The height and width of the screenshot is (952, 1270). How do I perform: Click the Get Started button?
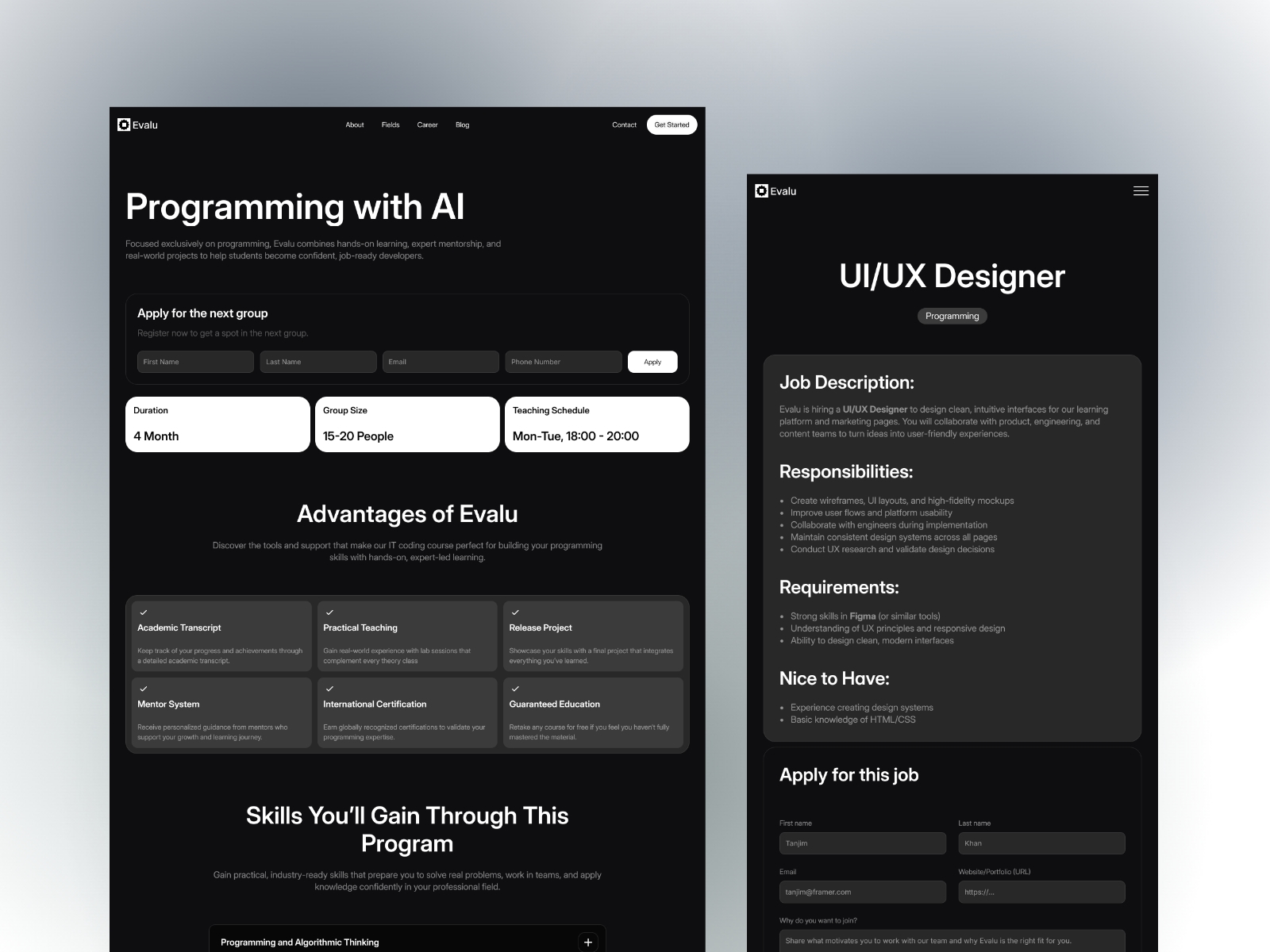672,125
